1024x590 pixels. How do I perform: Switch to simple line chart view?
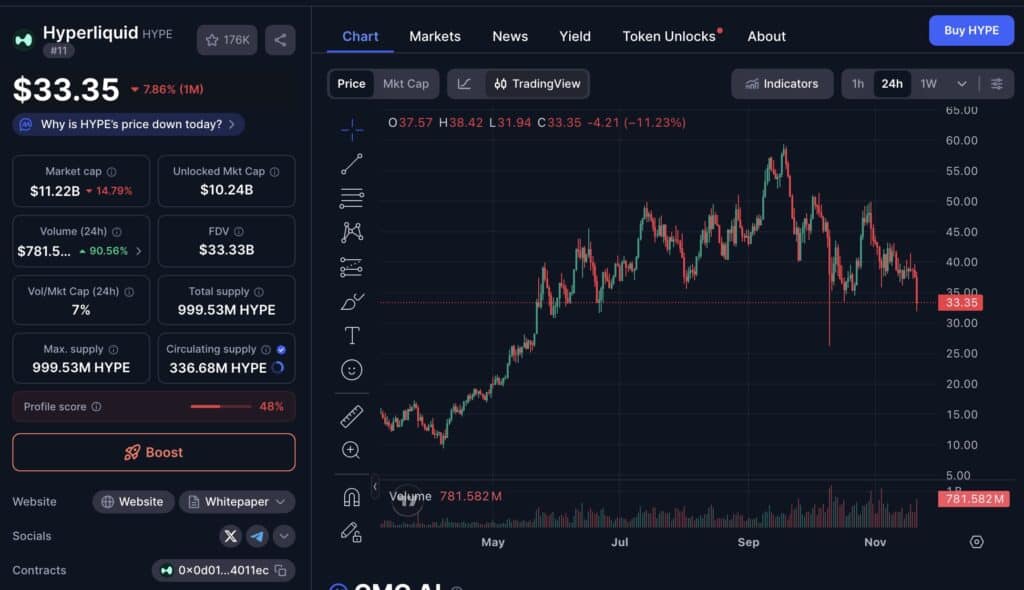(464, 84)
